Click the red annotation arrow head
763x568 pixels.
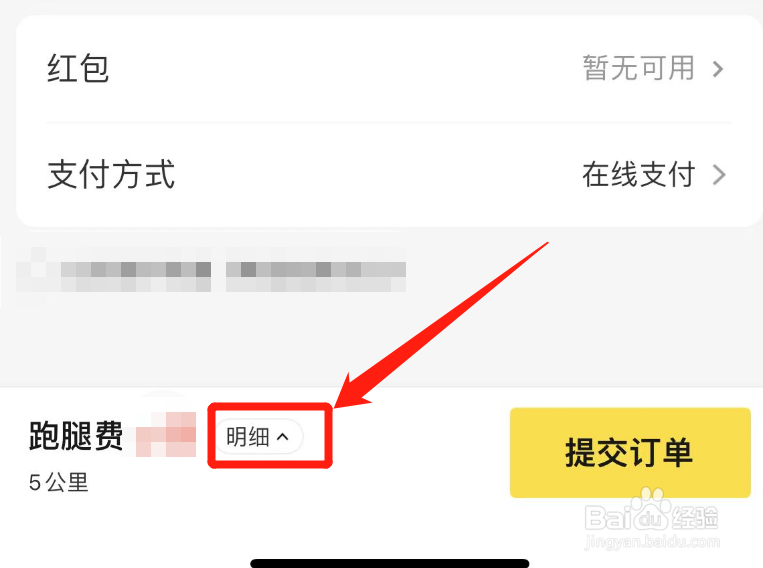[353, 391]
